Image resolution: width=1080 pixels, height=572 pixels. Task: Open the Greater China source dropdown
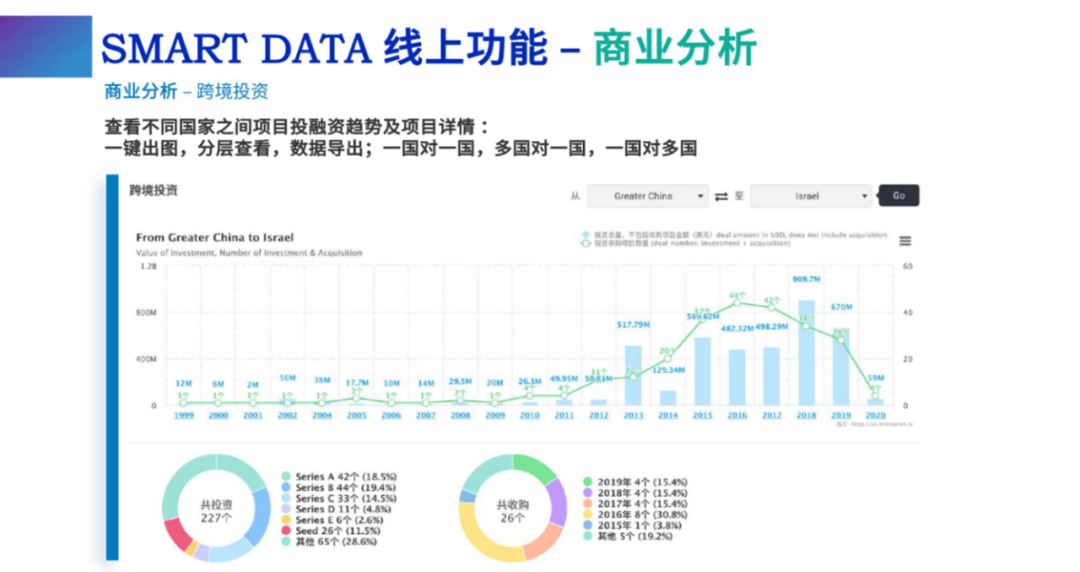tap(646, 196)
